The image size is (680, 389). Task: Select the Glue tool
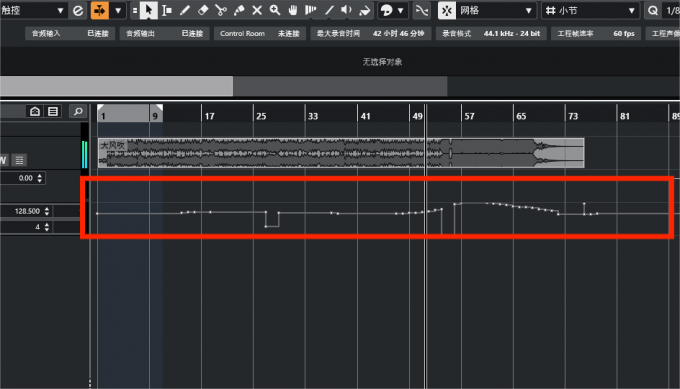pos(239,10)
